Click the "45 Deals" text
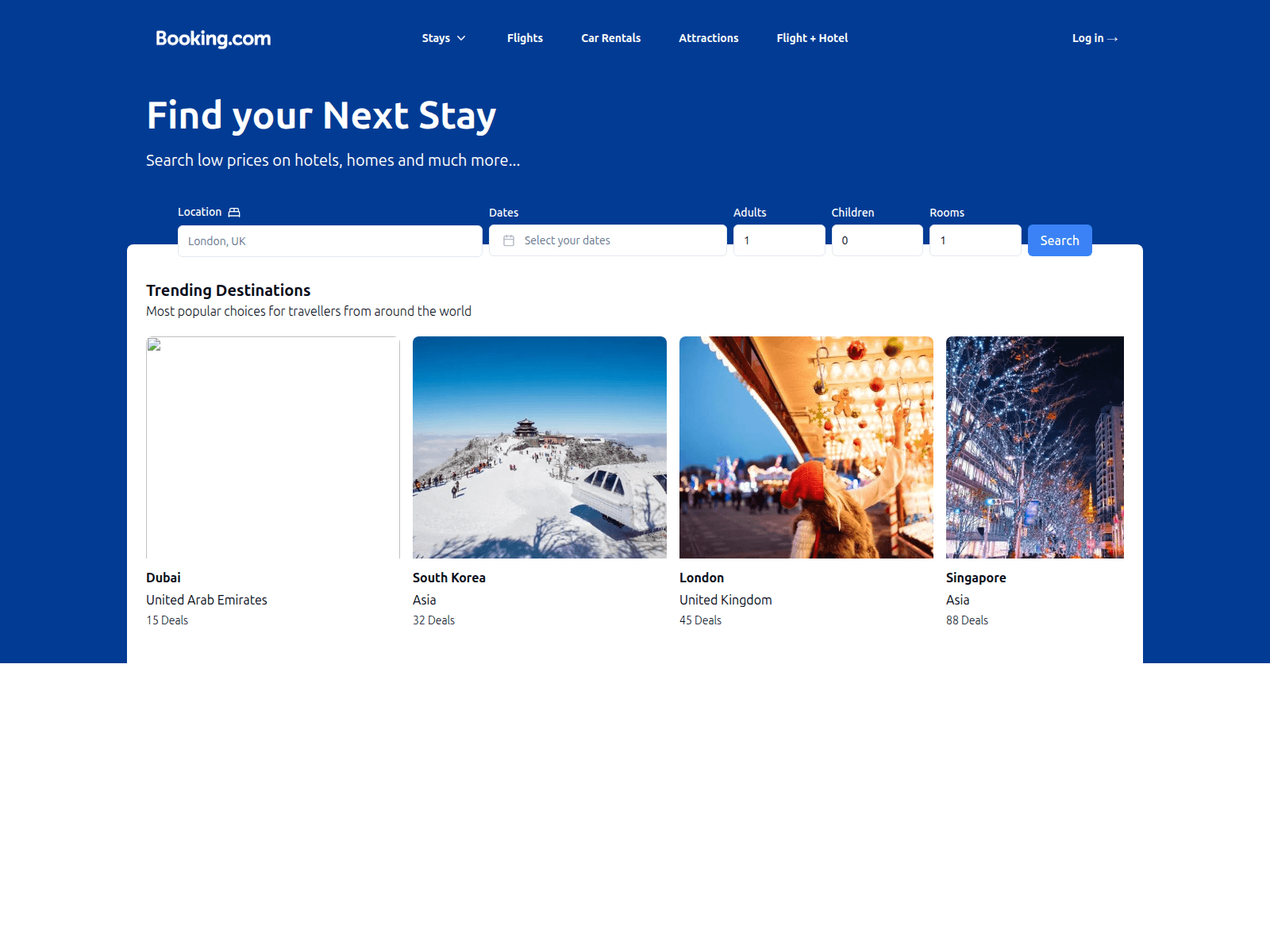Screen dimensions: 1270x952 (701, 620)
